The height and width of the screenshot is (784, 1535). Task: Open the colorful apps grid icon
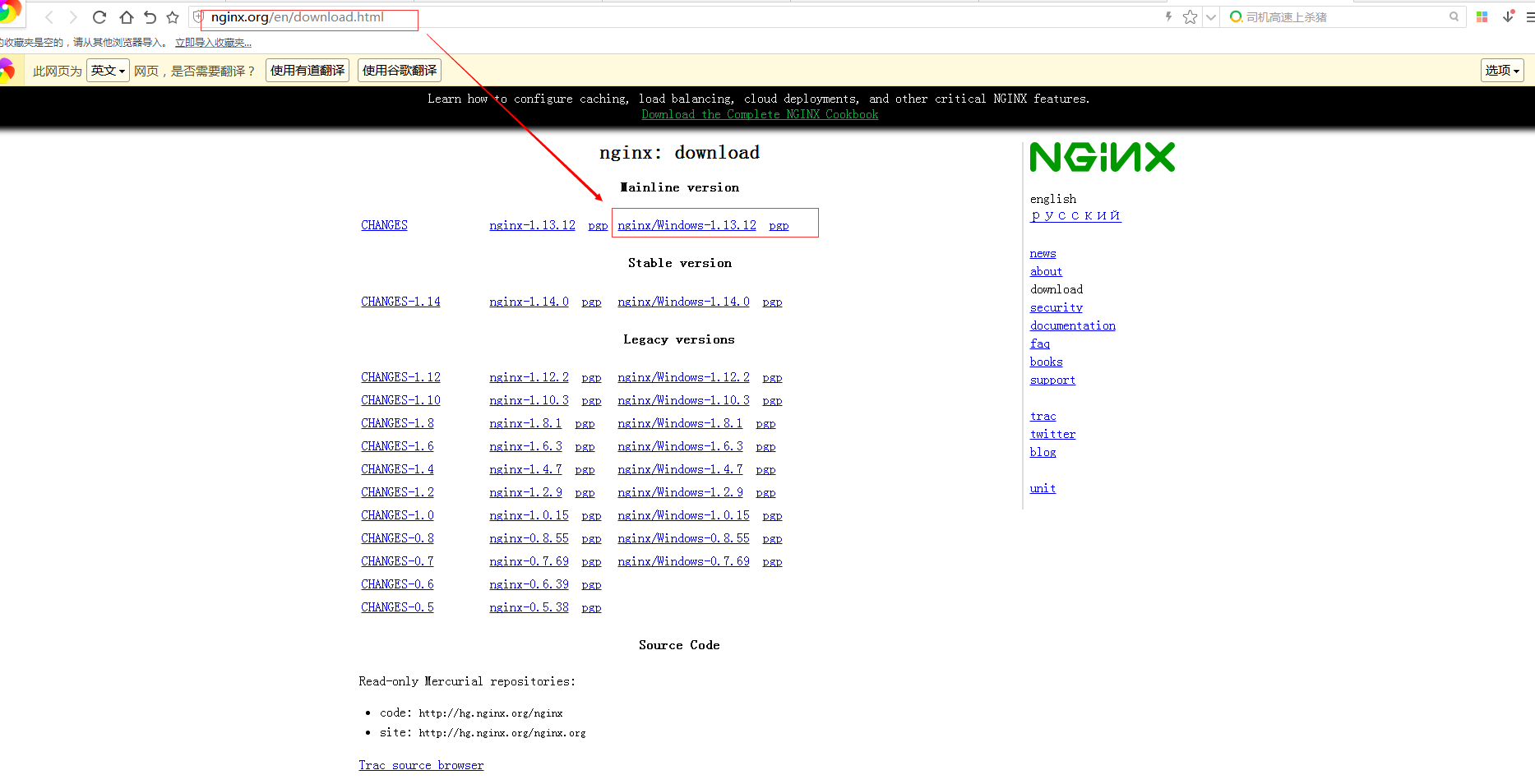[x=1482, y=16]
